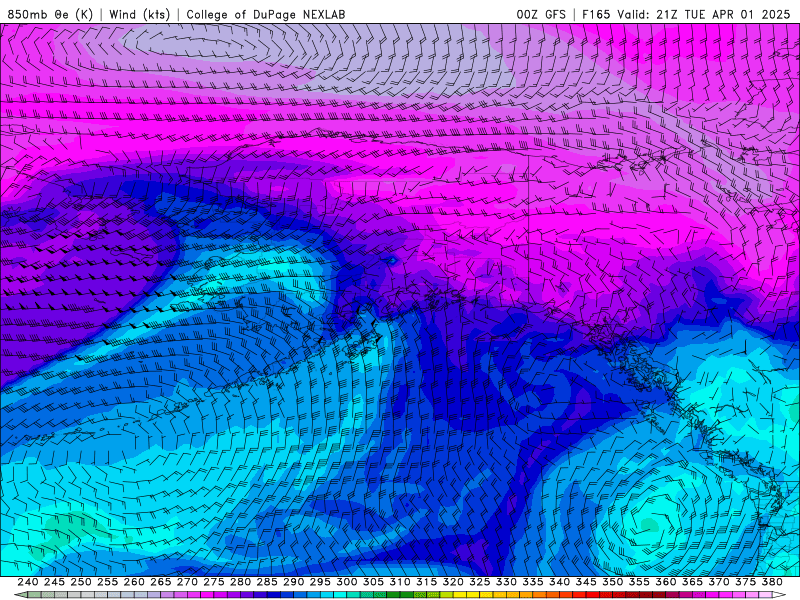800x600 pixels.
Task: Click the 265 value on the color scale
Action: 160,582
